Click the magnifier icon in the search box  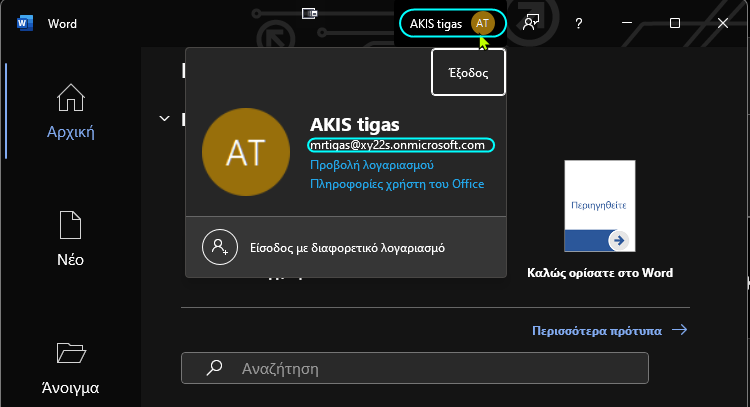click(214, 368)
